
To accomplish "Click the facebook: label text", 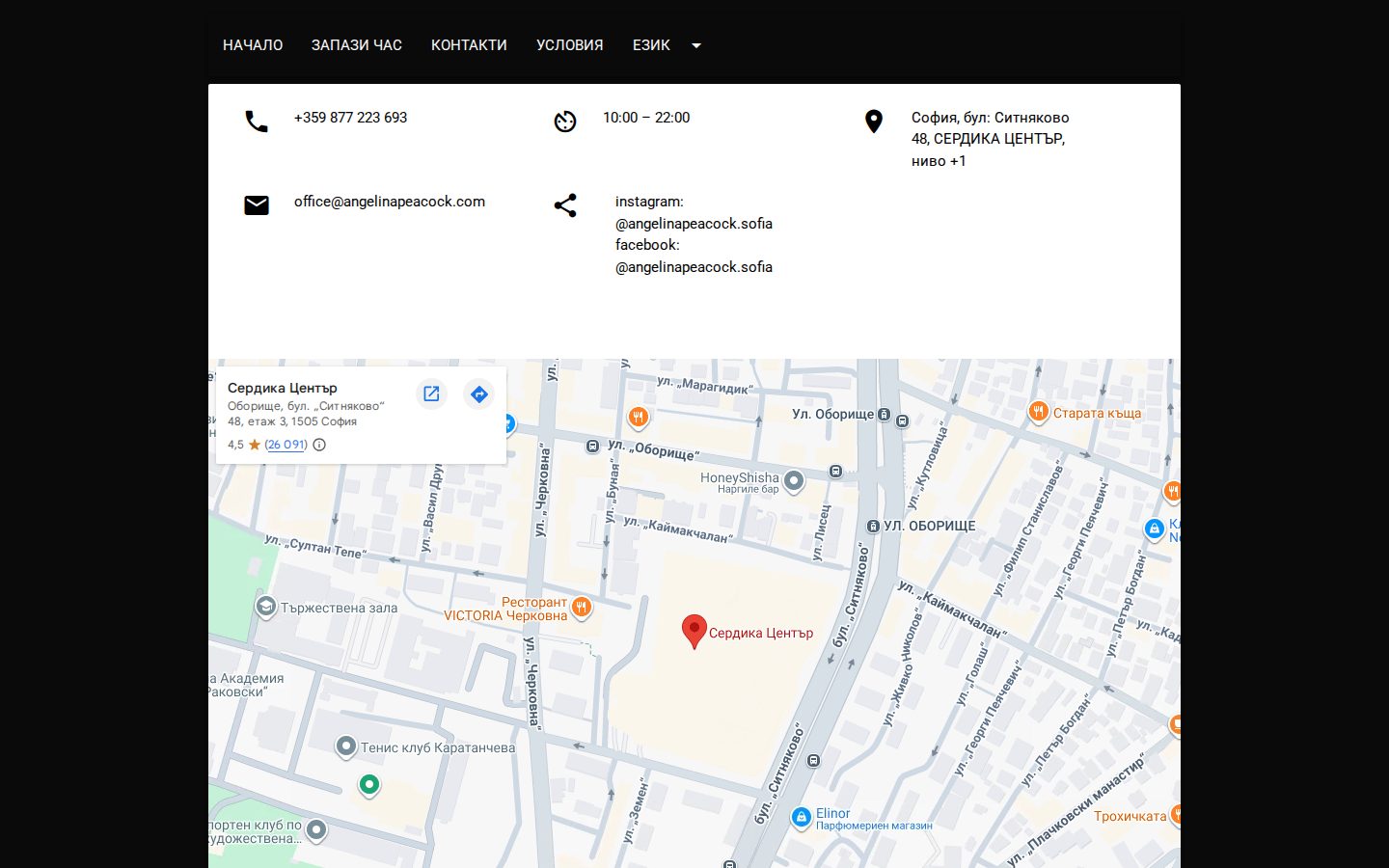I will [647, 245].
